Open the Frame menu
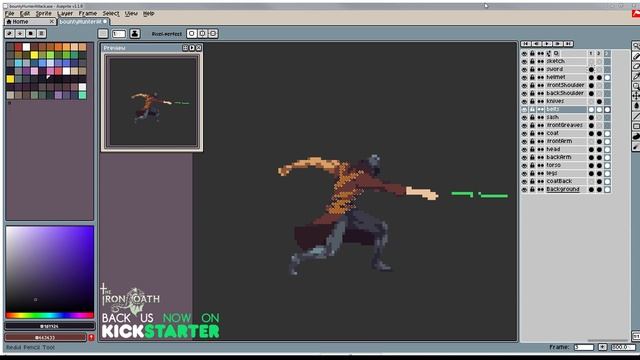640x360 pixels. (88, 13)
